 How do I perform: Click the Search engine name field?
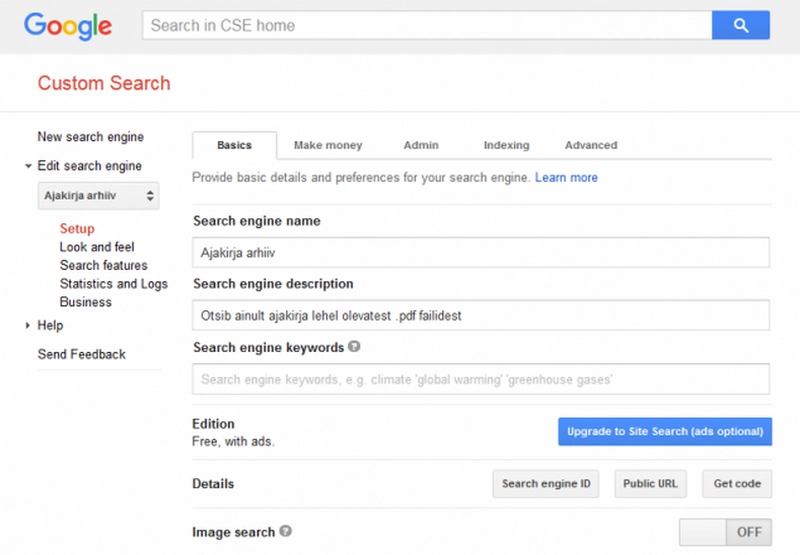click(x=481, y=253)
